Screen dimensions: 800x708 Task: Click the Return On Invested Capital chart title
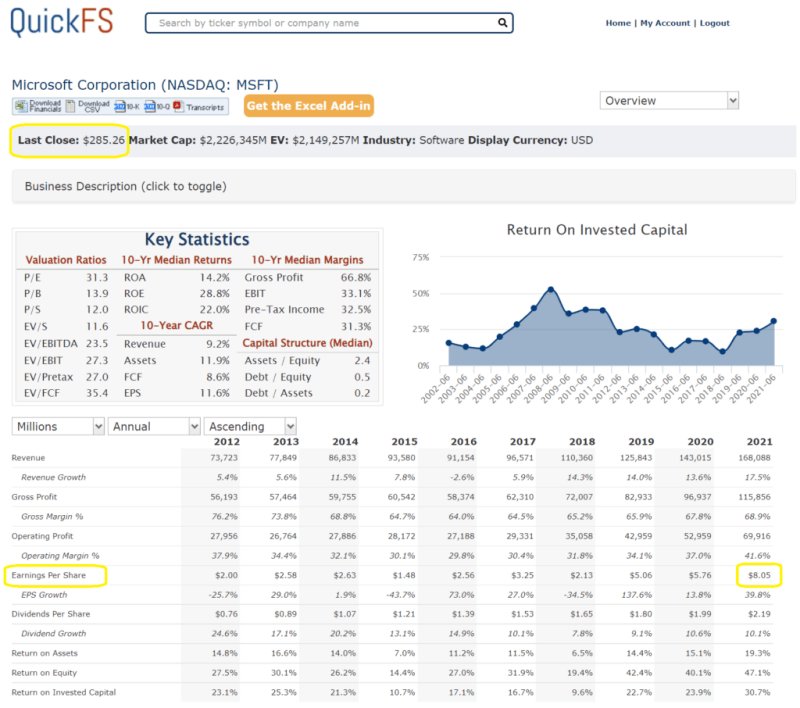(597, 230)
